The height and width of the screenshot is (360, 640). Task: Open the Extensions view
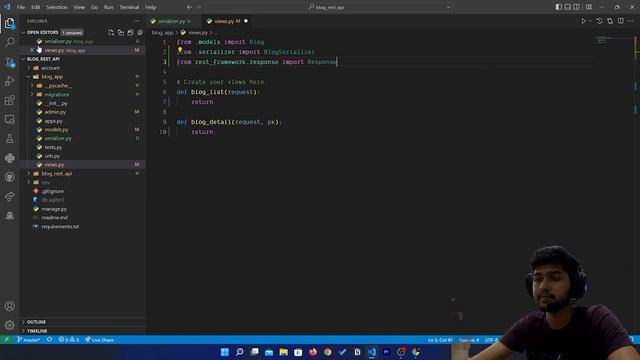click(10, 100)
